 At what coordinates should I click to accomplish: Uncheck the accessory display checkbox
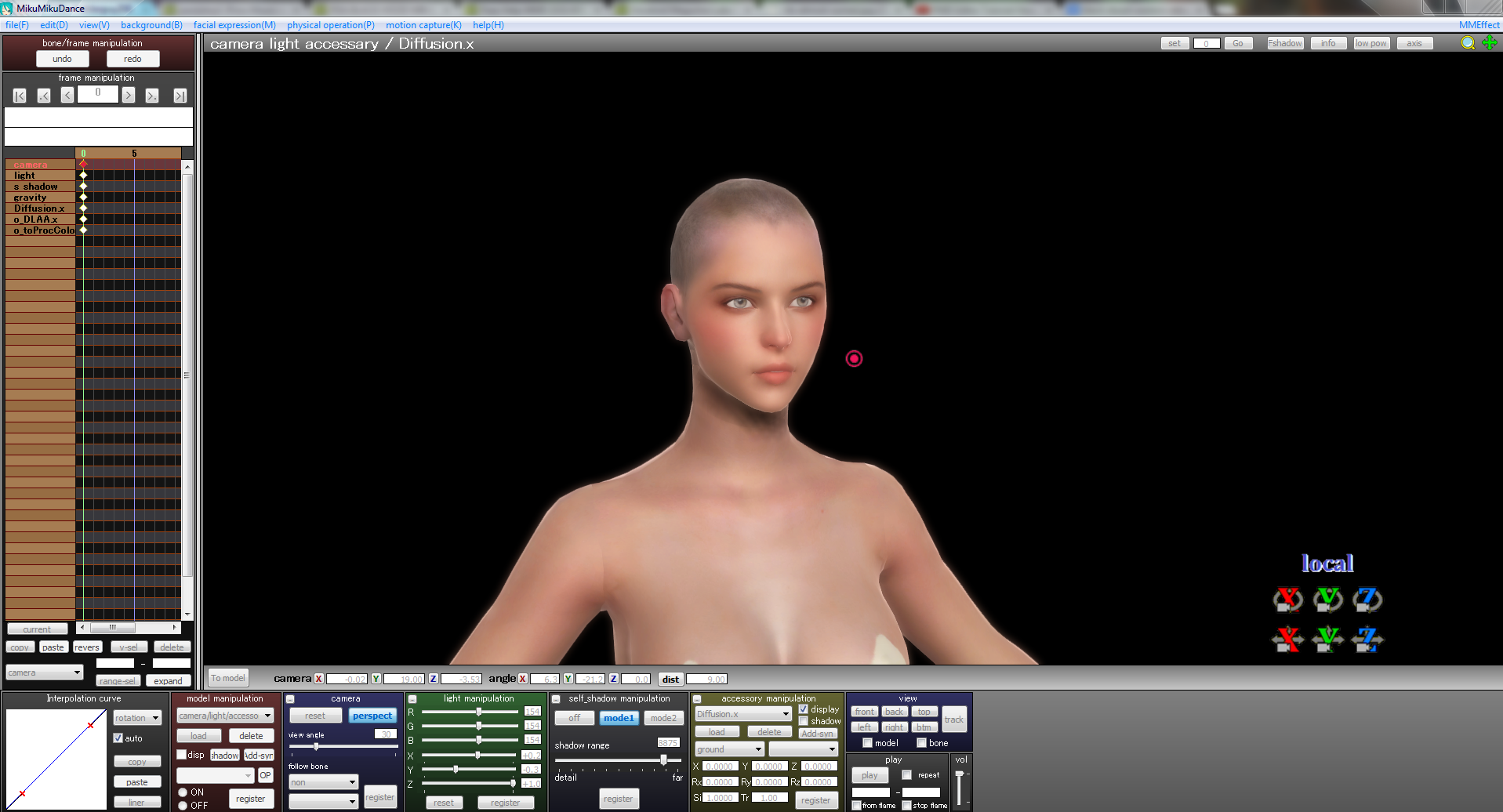804,709
